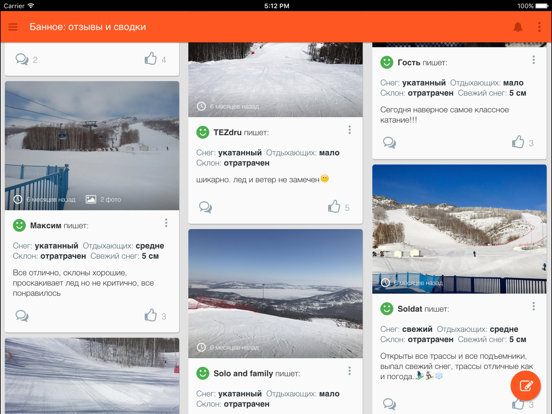This screenshot has width=552, height=414.
Task: Tap the green smiley next to Solo and family
Action: pyautogui.click(x=203, y=373)
